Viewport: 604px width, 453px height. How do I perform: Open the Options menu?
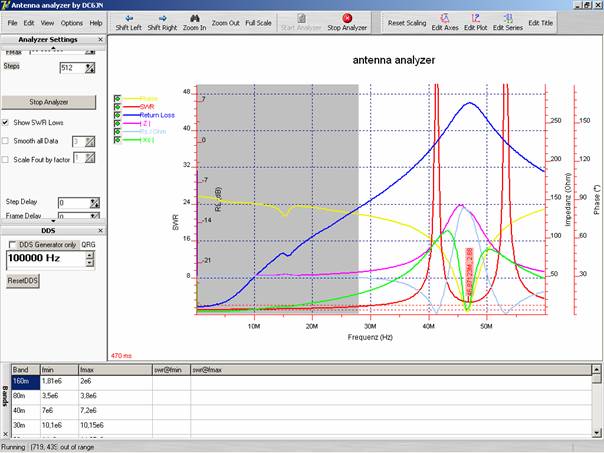pos(71,22)
